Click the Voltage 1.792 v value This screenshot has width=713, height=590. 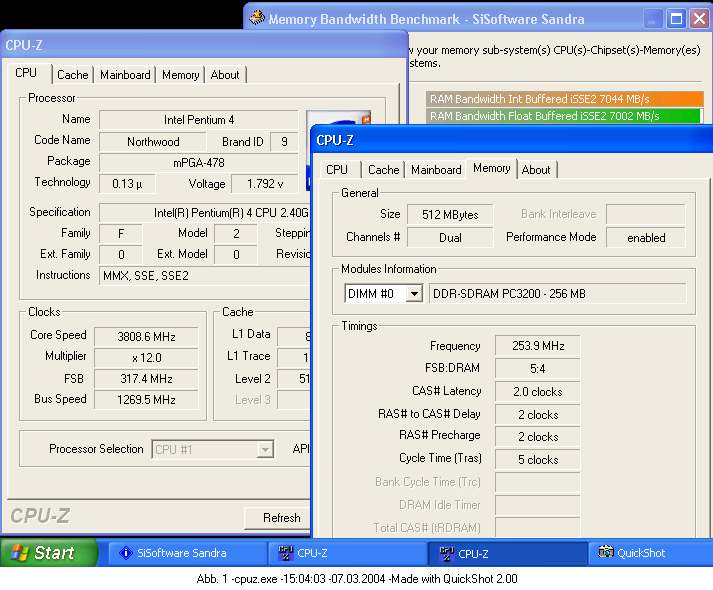coord(265,184)
